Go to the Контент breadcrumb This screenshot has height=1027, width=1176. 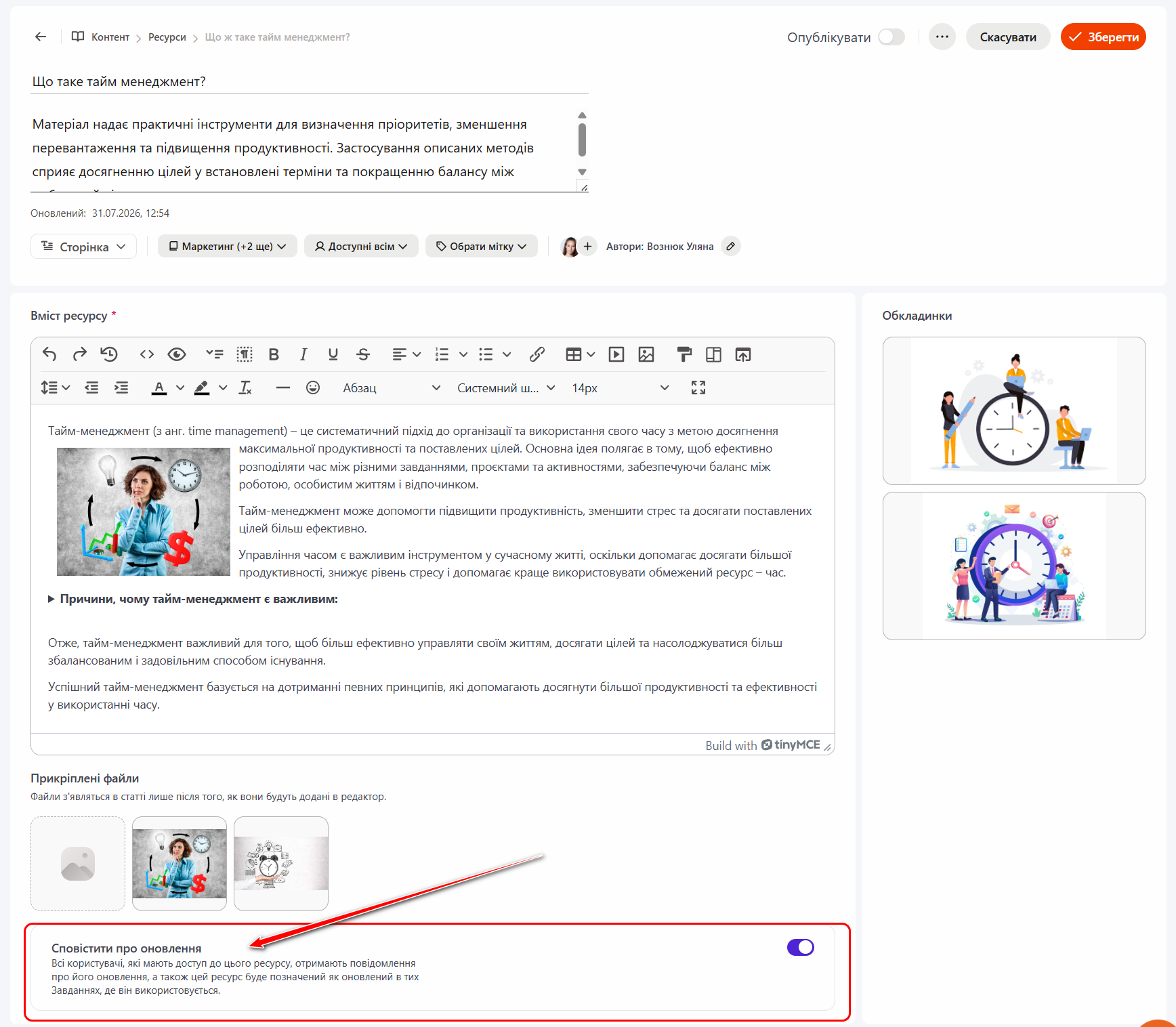[x=110, y=37]
